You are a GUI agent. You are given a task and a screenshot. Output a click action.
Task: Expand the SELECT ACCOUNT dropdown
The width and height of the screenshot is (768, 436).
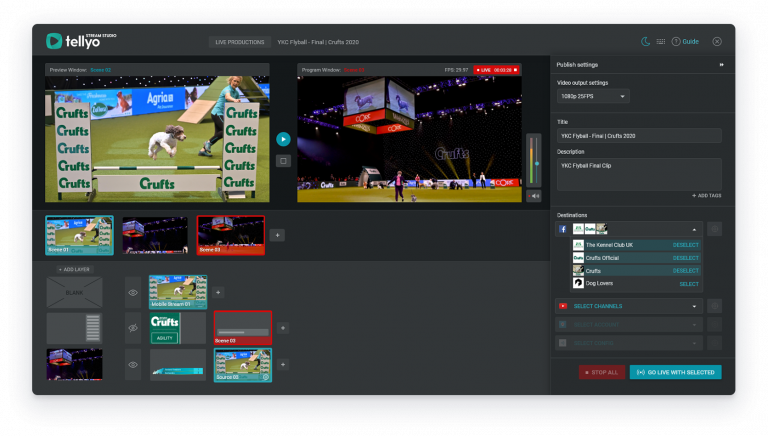[629, 324]
